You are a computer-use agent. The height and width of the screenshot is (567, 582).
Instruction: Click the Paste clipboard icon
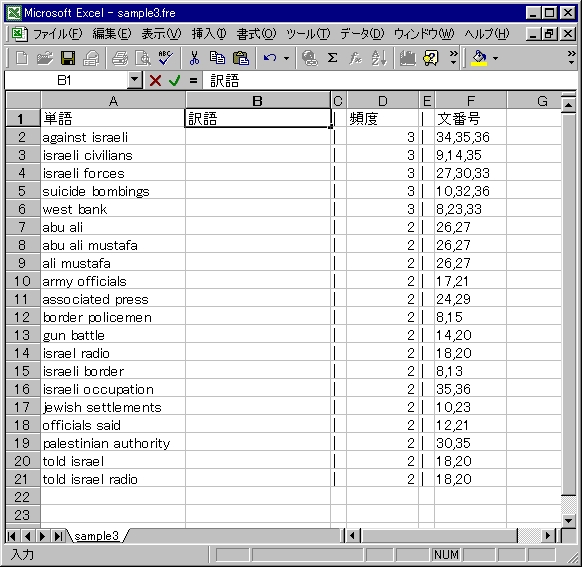(241, 58)
